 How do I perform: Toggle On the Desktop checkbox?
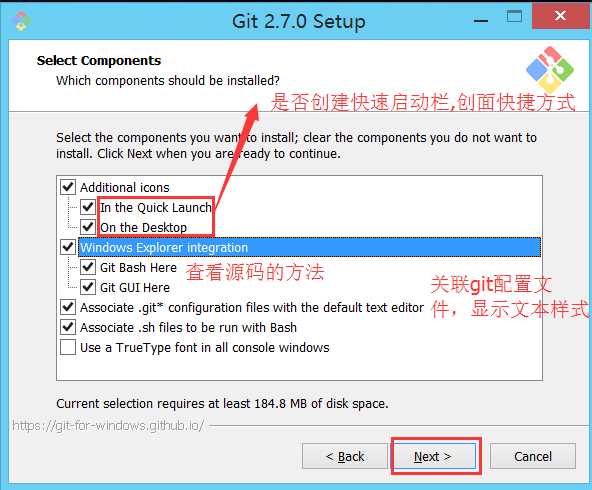pos(88,227)
